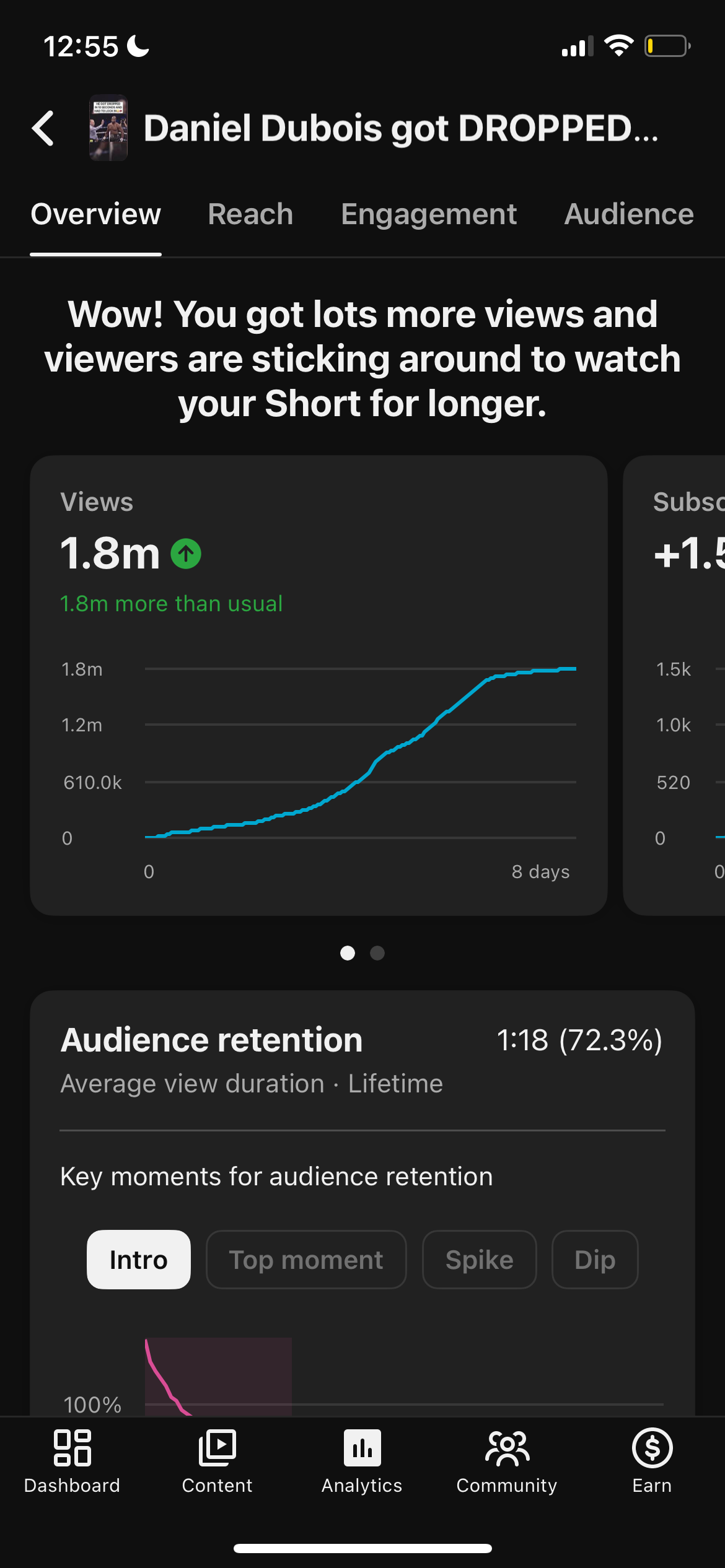
Task: Select the Dip key moment chip
Action: [595, 1260]
